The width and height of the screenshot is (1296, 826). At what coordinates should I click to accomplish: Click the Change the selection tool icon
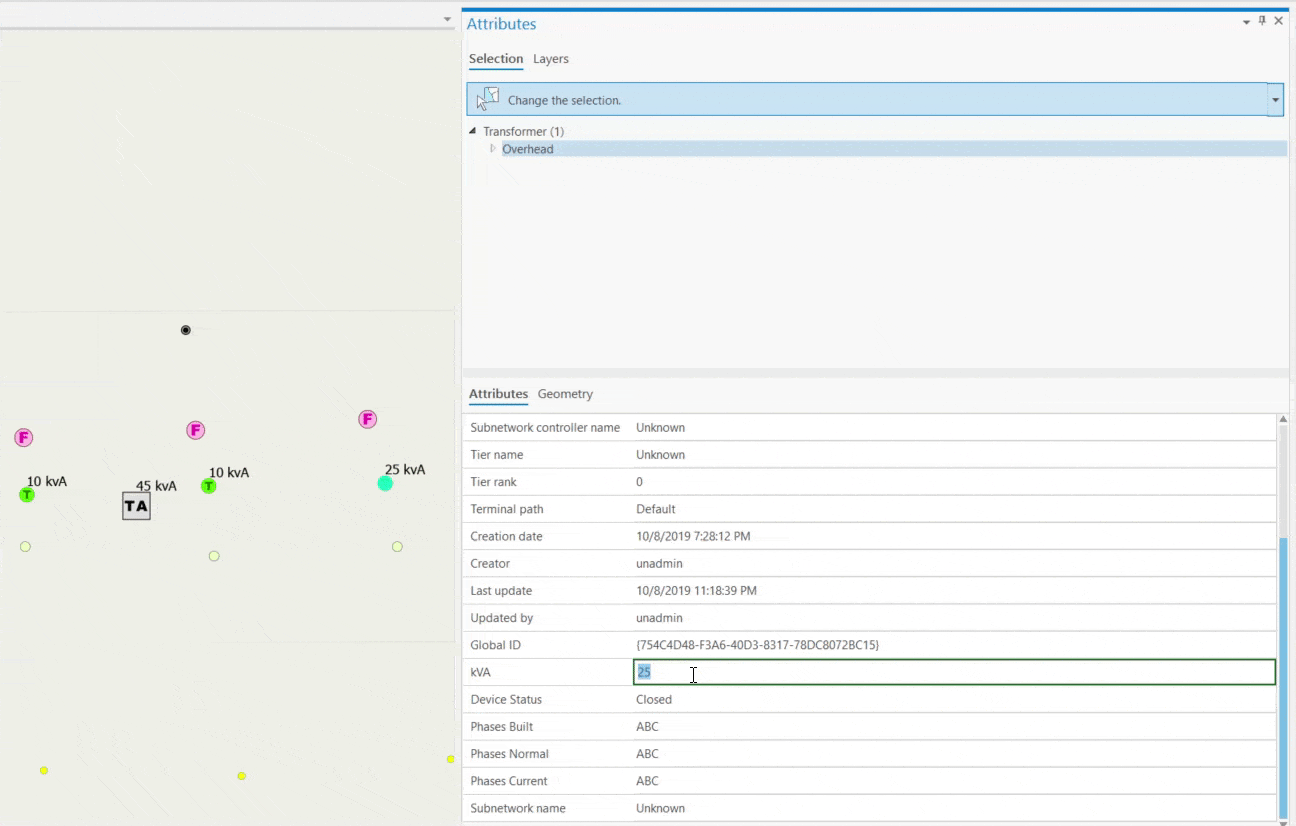click(x=487, y=99)
